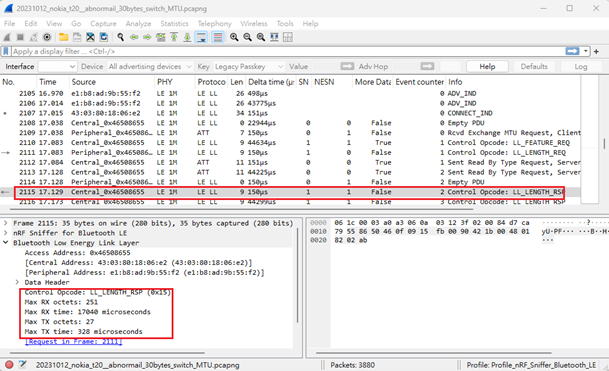
Task: Expand nRF Sniffer for Bluetooth LE node
Action: point(6,233)
